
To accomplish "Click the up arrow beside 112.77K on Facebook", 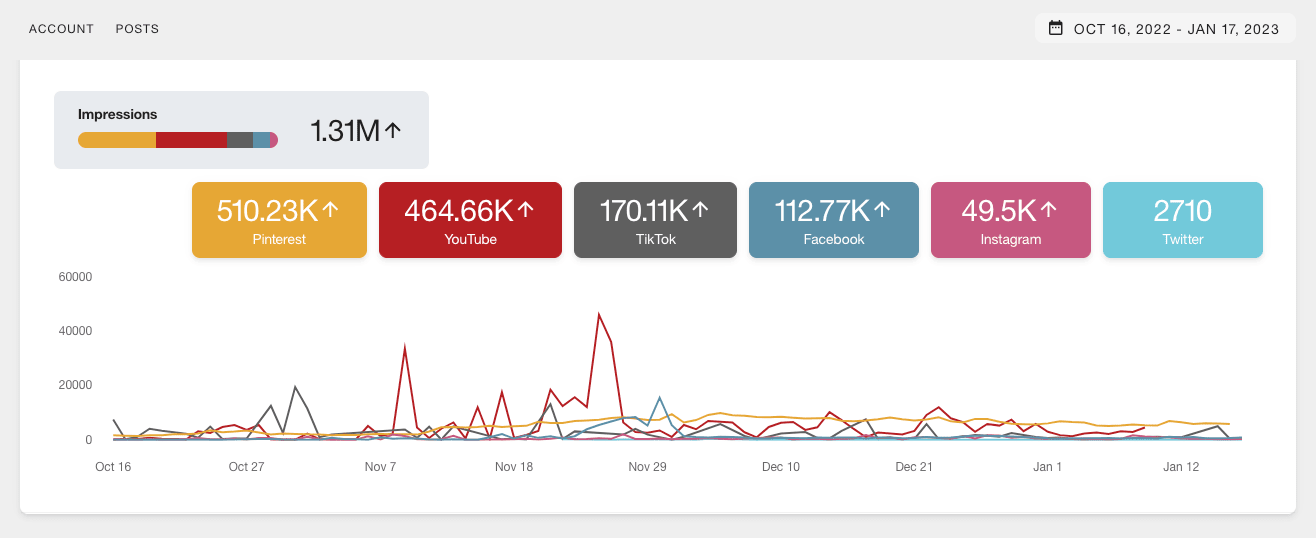I will (883, 210).
